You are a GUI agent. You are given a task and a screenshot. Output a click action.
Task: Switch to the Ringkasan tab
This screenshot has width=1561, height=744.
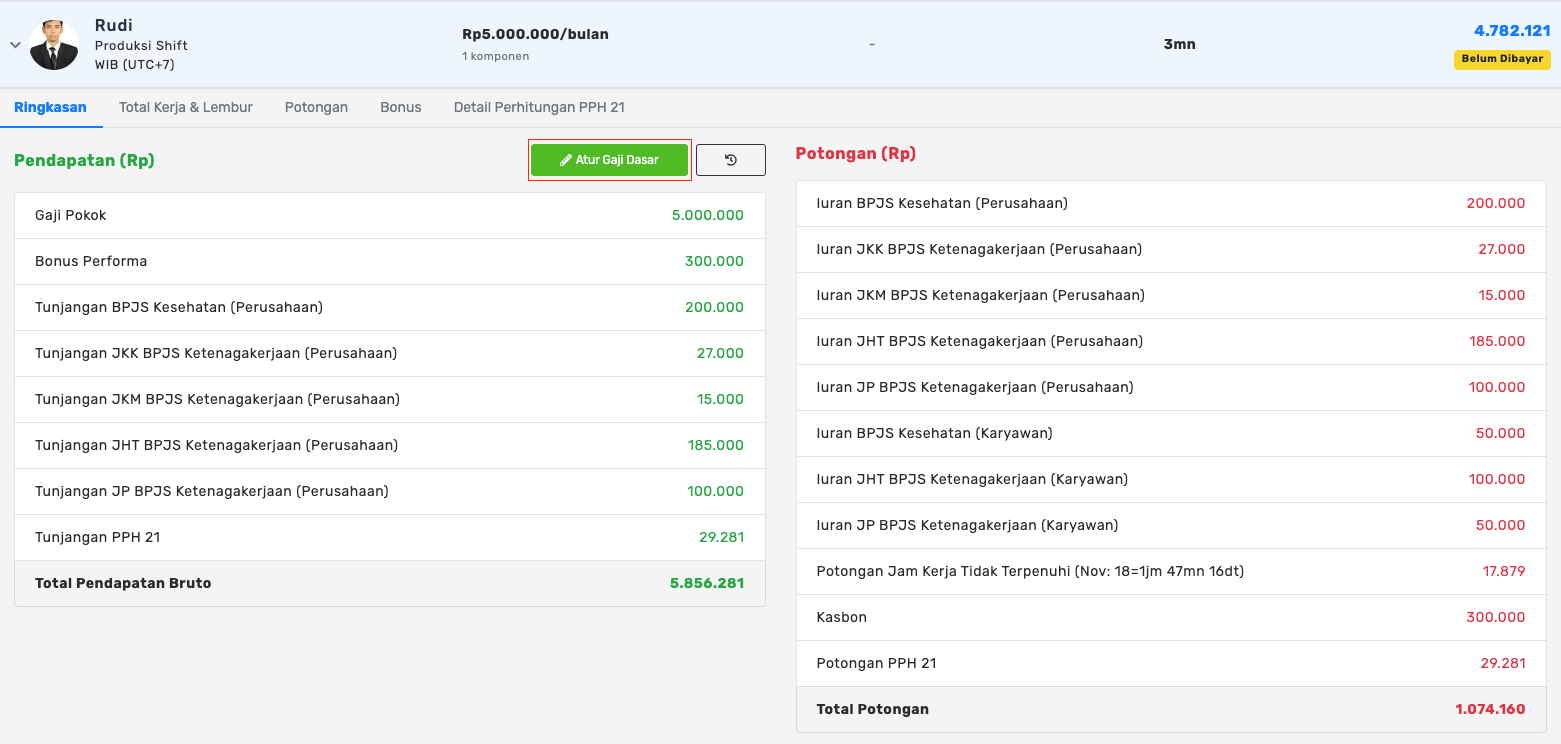50,107
